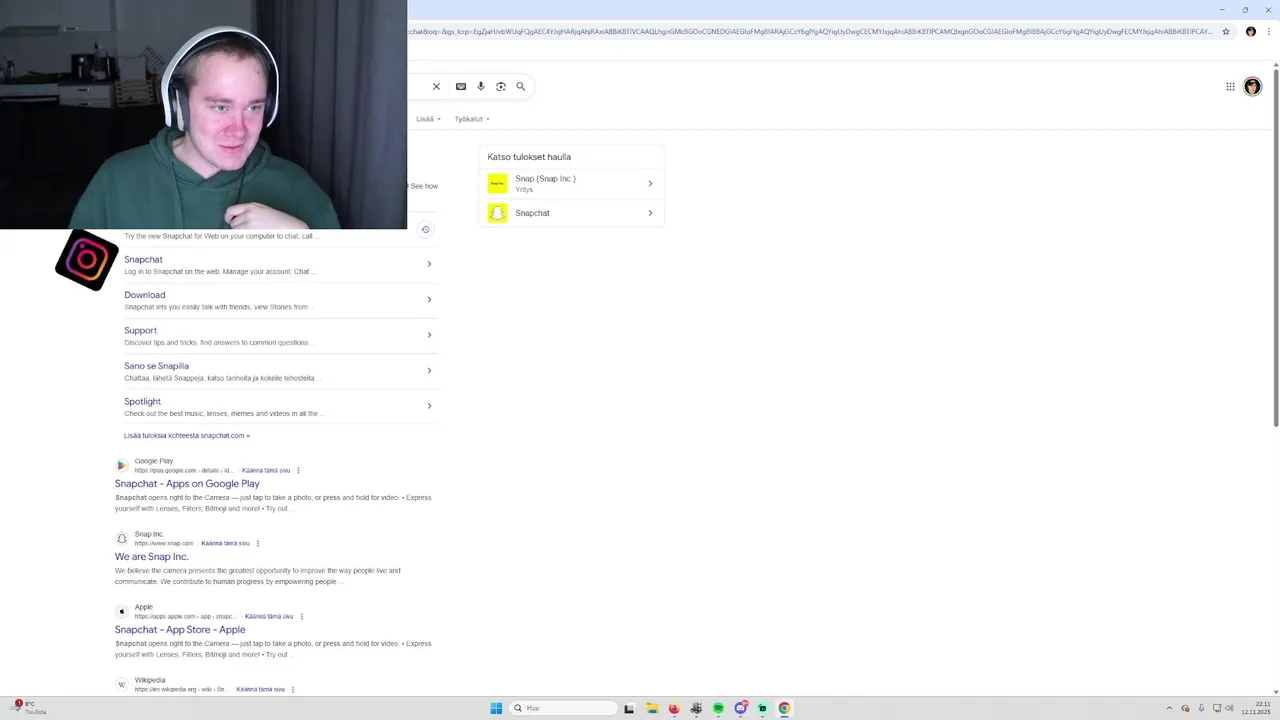The height and width of the screenshot is (720, 1280).
Task: Translate the Apple result page
Action: [x=269, y=616]
